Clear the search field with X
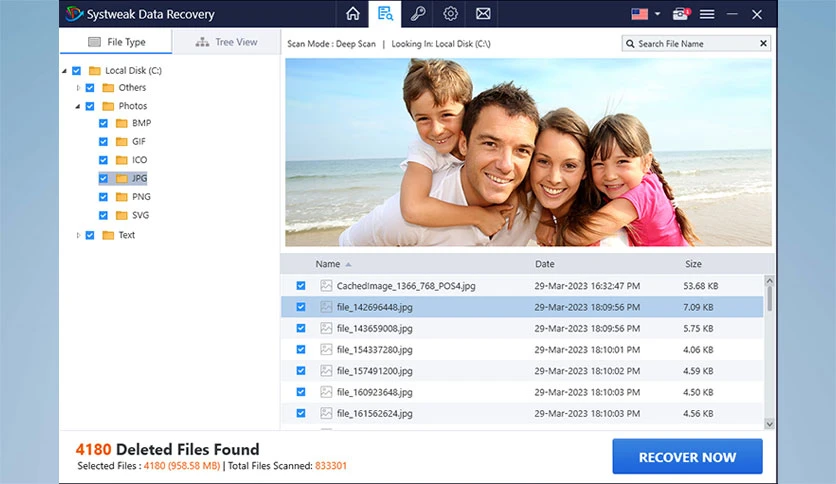Screen dimensions: 836x484 [763, 43]
